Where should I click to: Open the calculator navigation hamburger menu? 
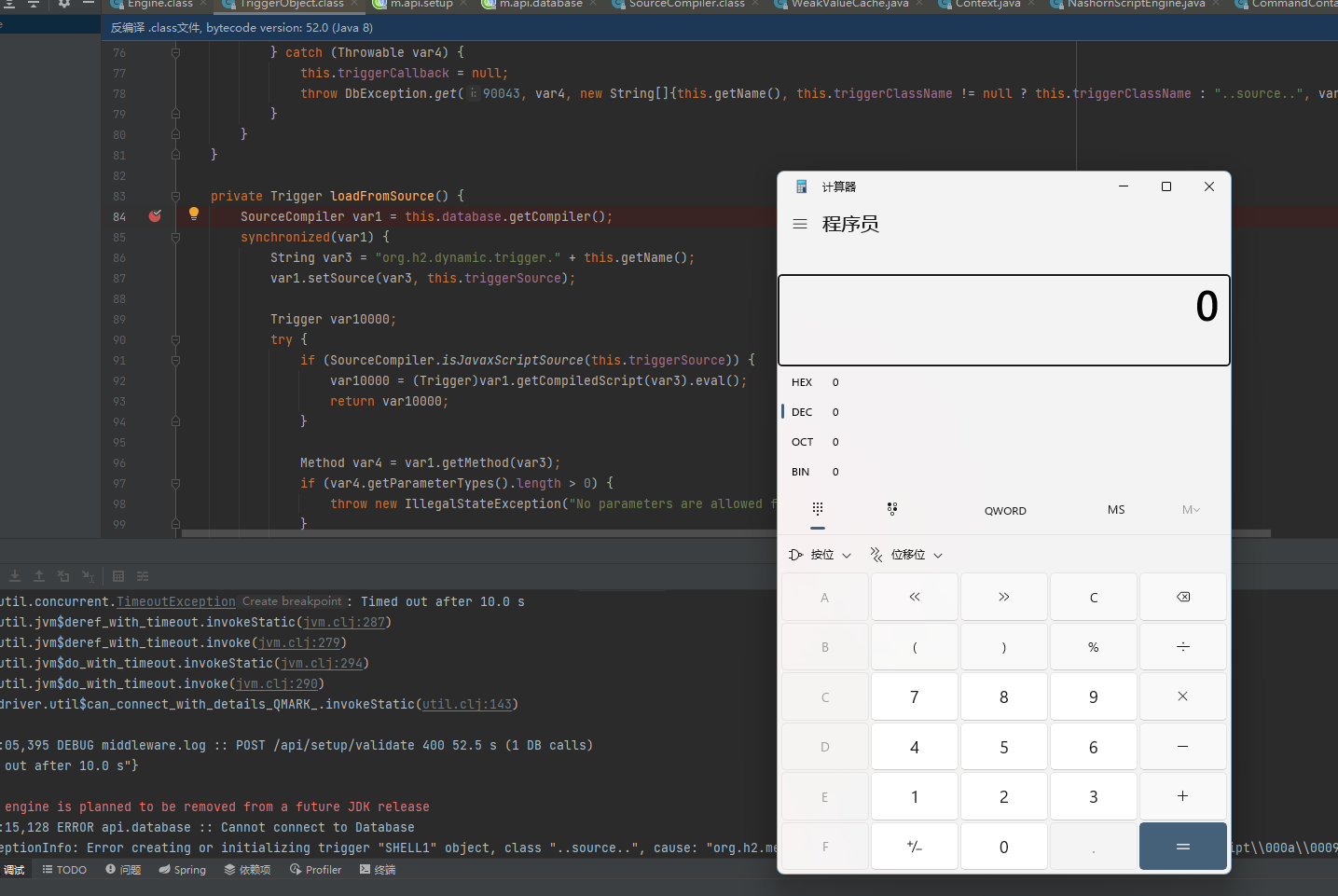pos(799,224)
